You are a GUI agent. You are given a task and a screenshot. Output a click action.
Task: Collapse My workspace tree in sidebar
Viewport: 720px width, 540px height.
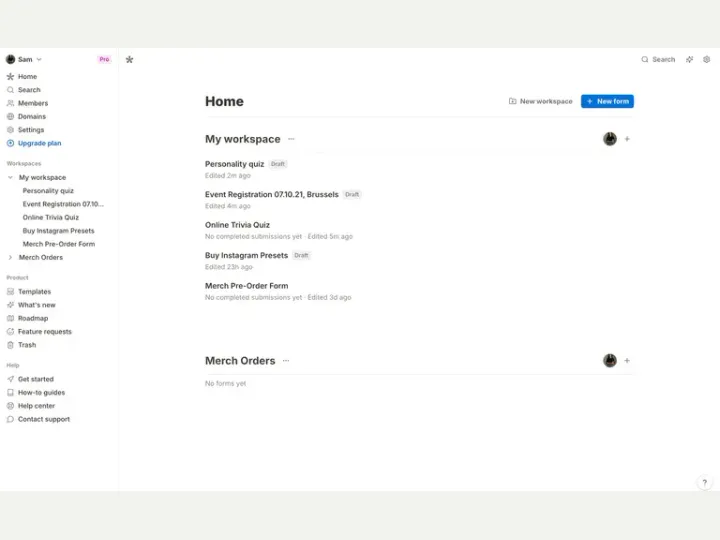tap(10, 177)
